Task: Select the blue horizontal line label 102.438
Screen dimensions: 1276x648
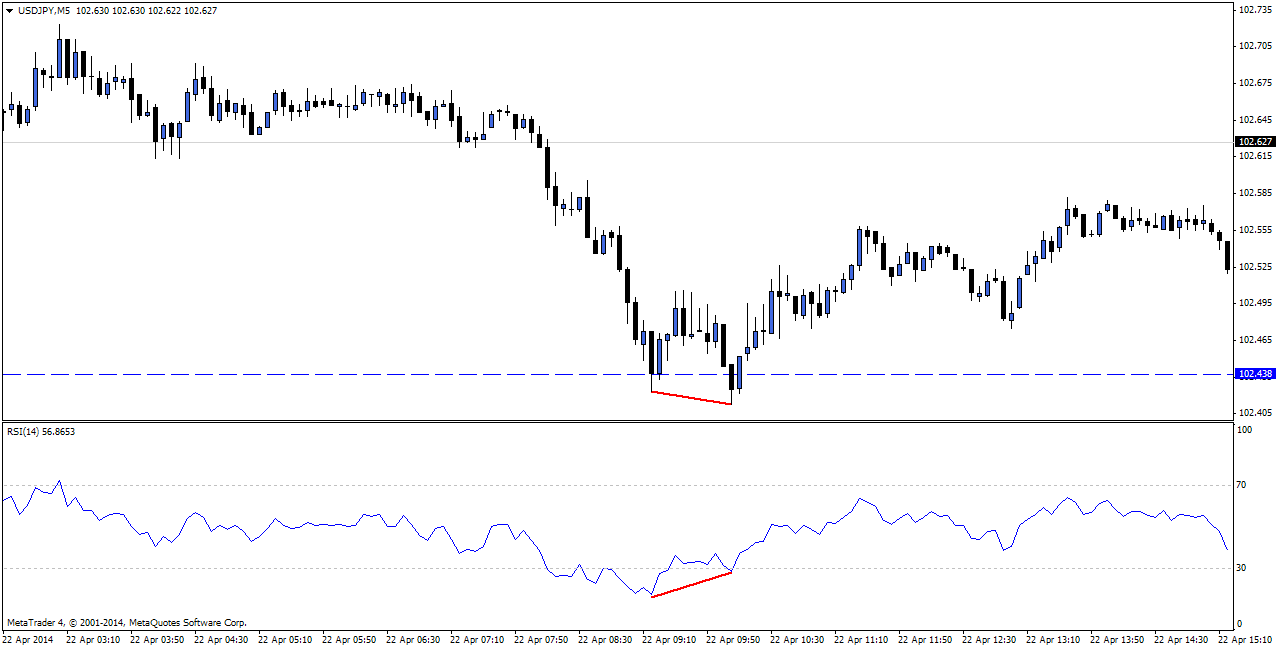Action: (1253, 374)
